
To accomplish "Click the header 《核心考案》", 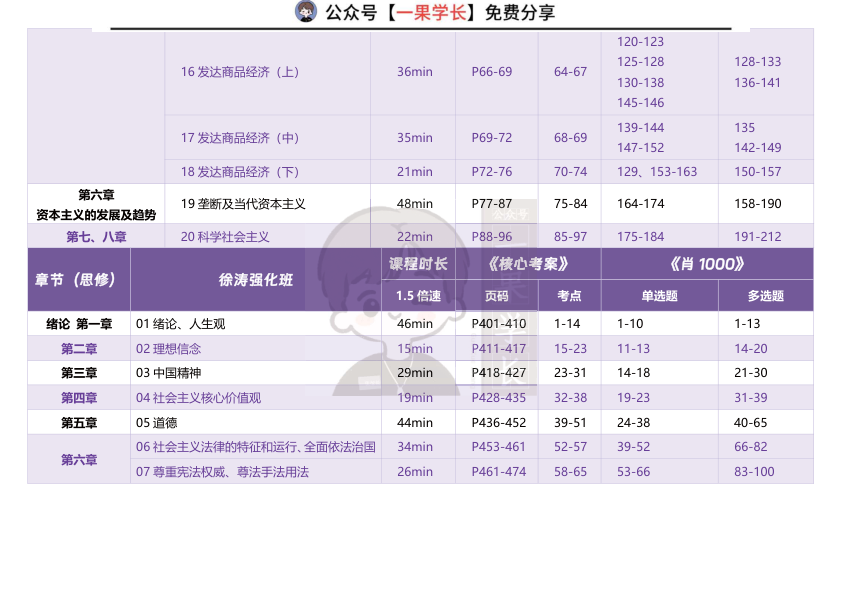I will 528,264.
